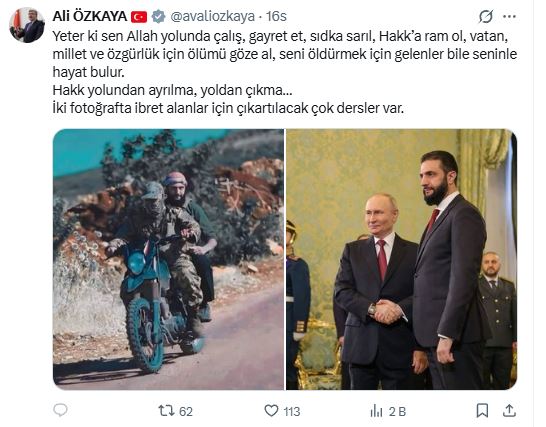
Task: Click the blue verified badge
Action: coord(158,16)
